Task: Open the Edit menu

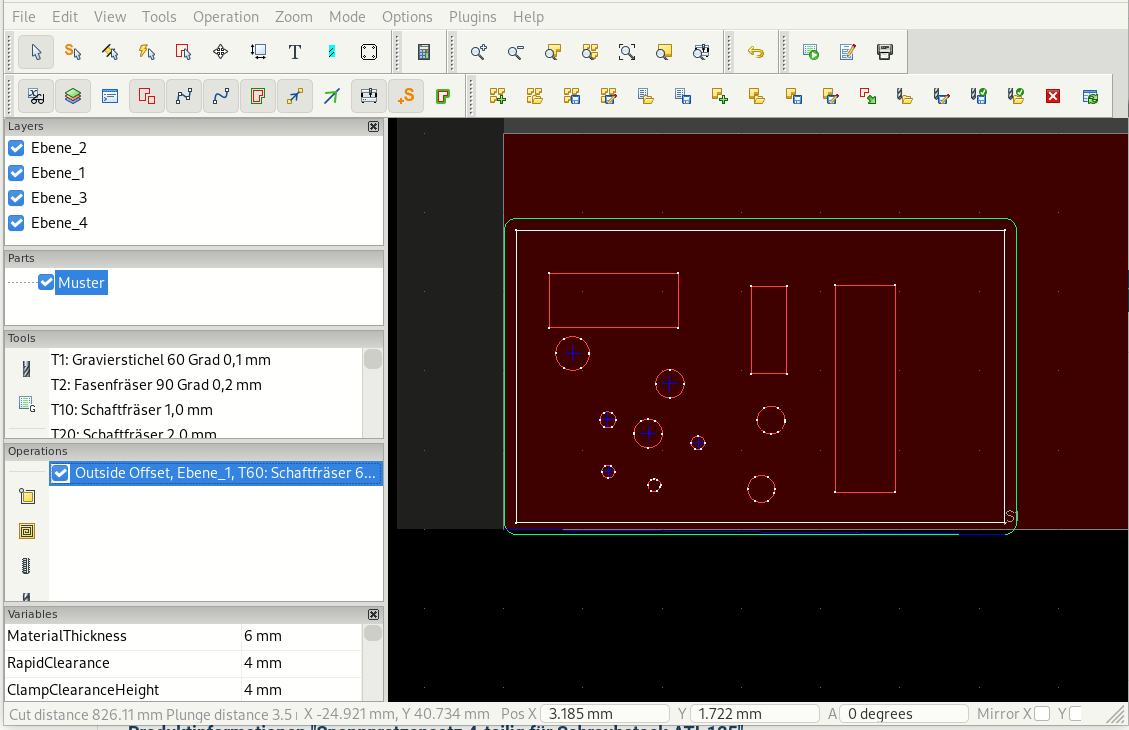Action: 65,17
